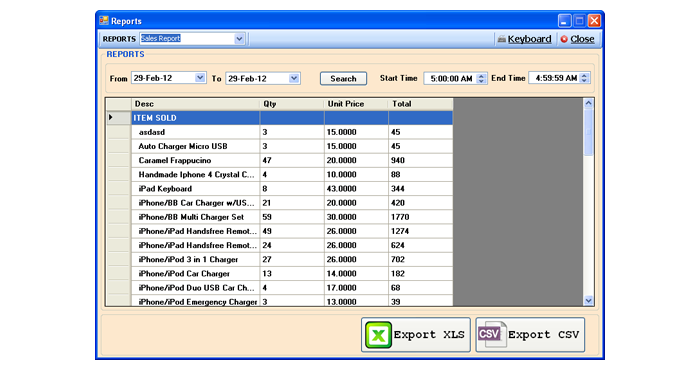Click the red Close toolbar icon

[x=564, y=39]
